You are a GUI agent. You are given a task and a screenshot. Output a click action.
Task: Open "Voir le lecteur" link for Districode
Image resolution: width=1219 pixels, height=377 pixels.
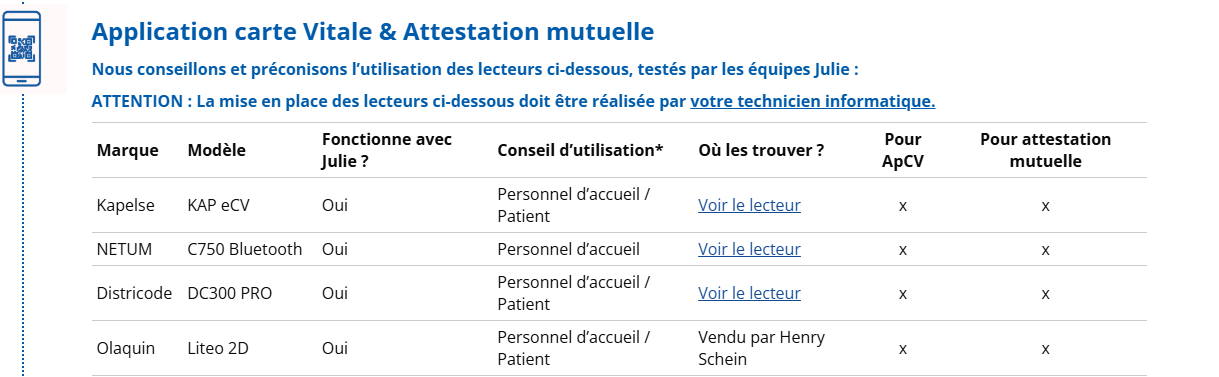click(x=749, y=293)
